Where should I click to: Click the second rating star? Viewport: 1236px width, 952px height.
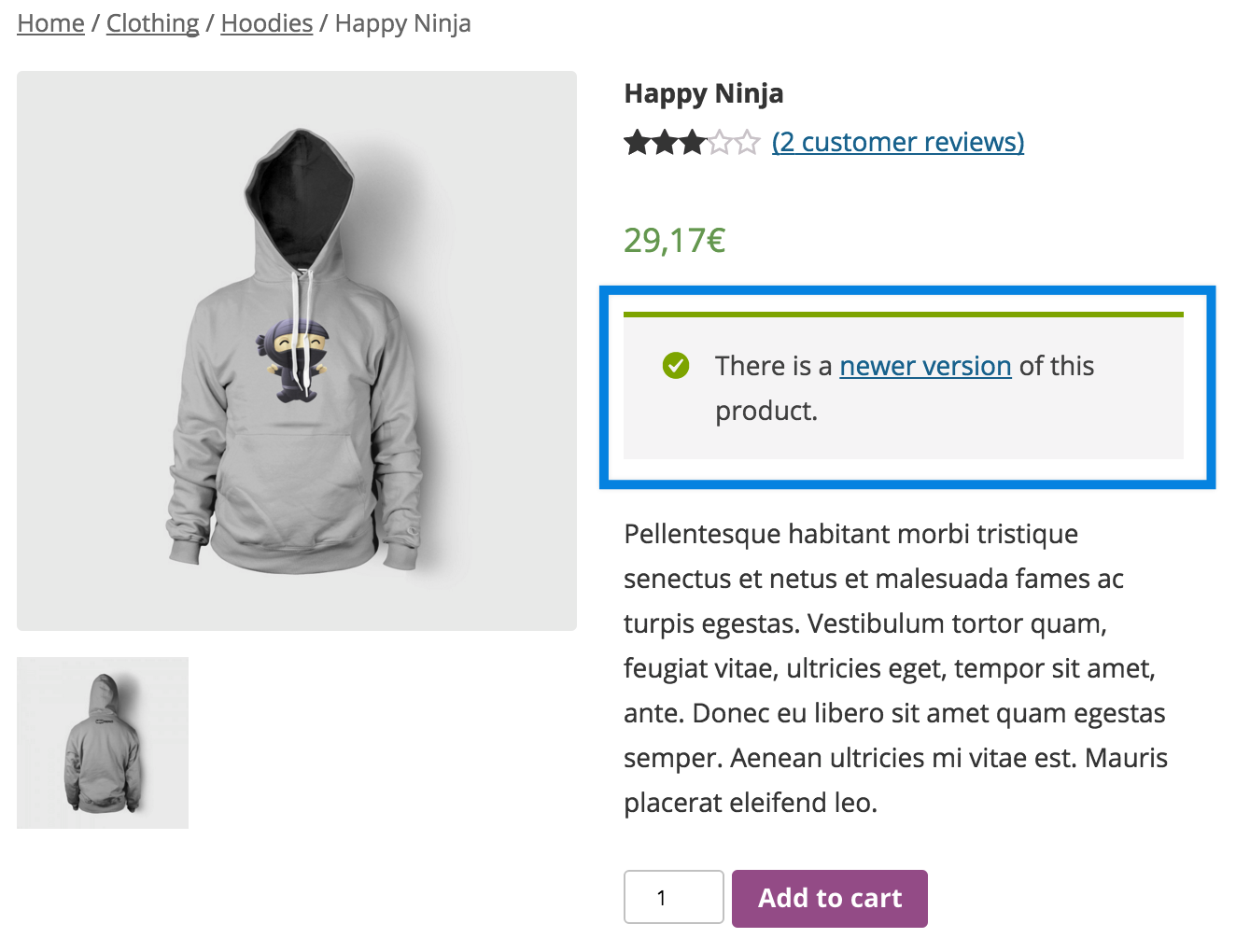point(665,142)
